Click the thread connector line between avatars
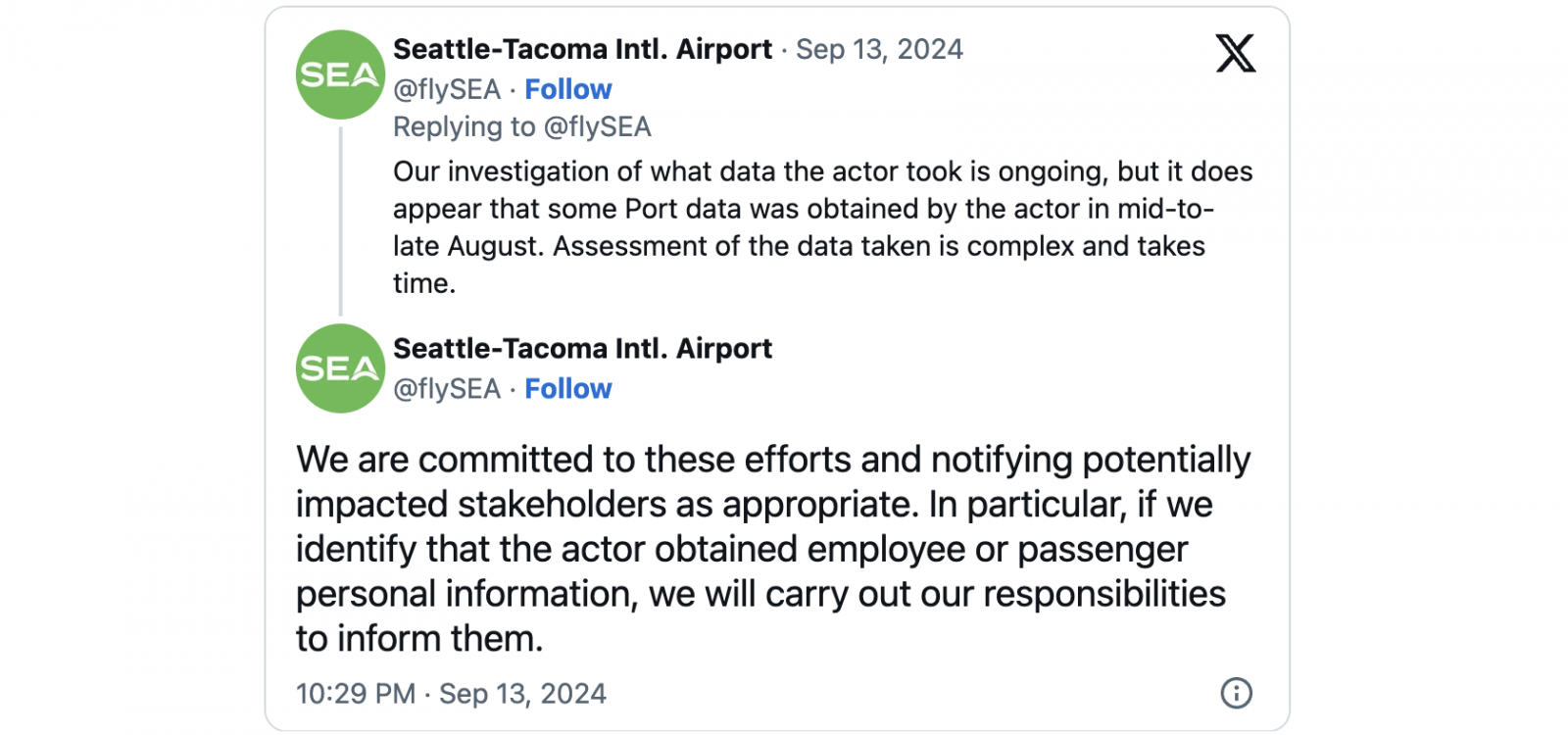This screenshot has width=1568, height=735. click(340, 220)
